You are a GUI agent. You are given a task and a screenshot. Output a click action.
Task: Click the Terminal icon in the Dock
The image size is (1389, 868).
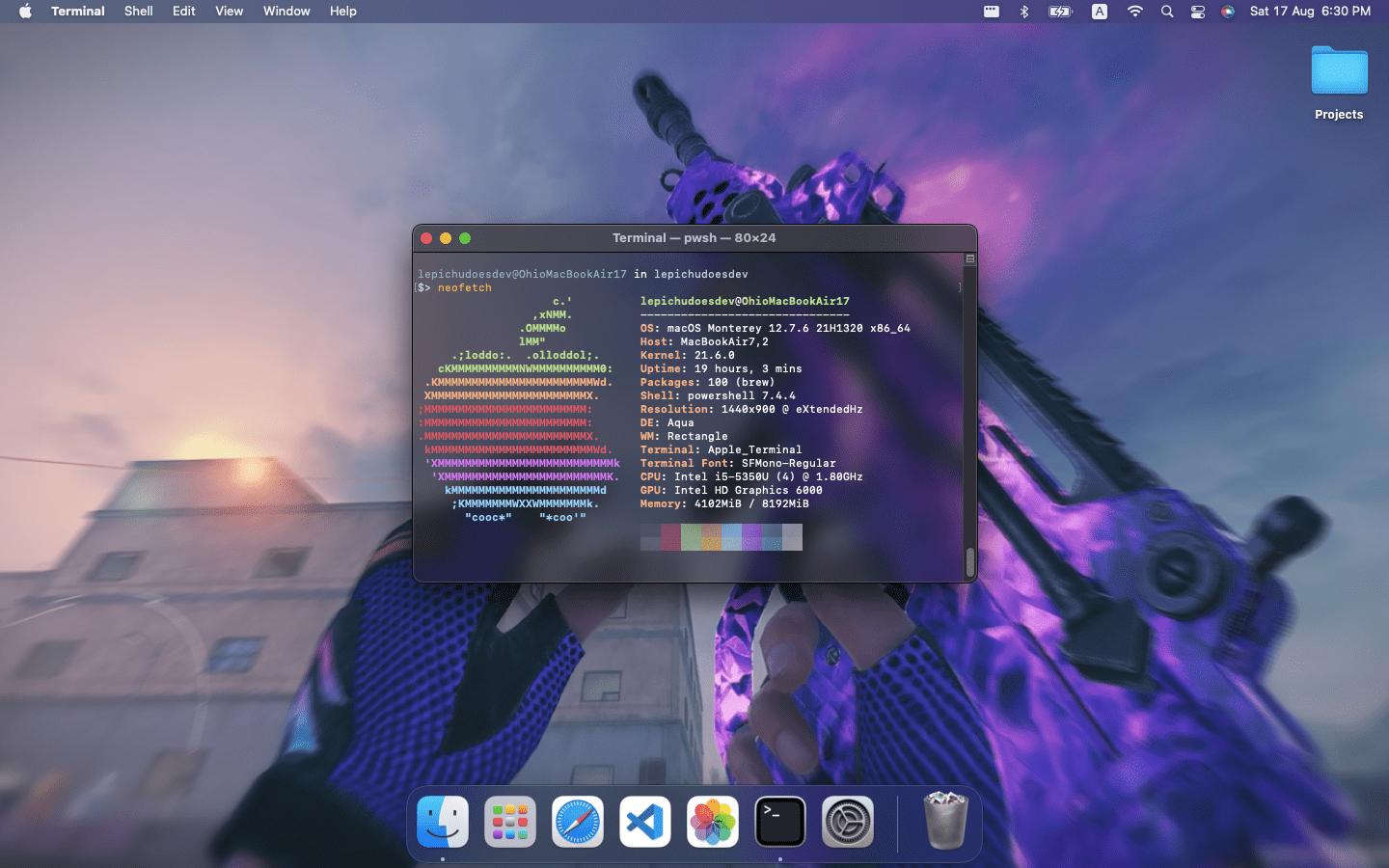(779, 822)
